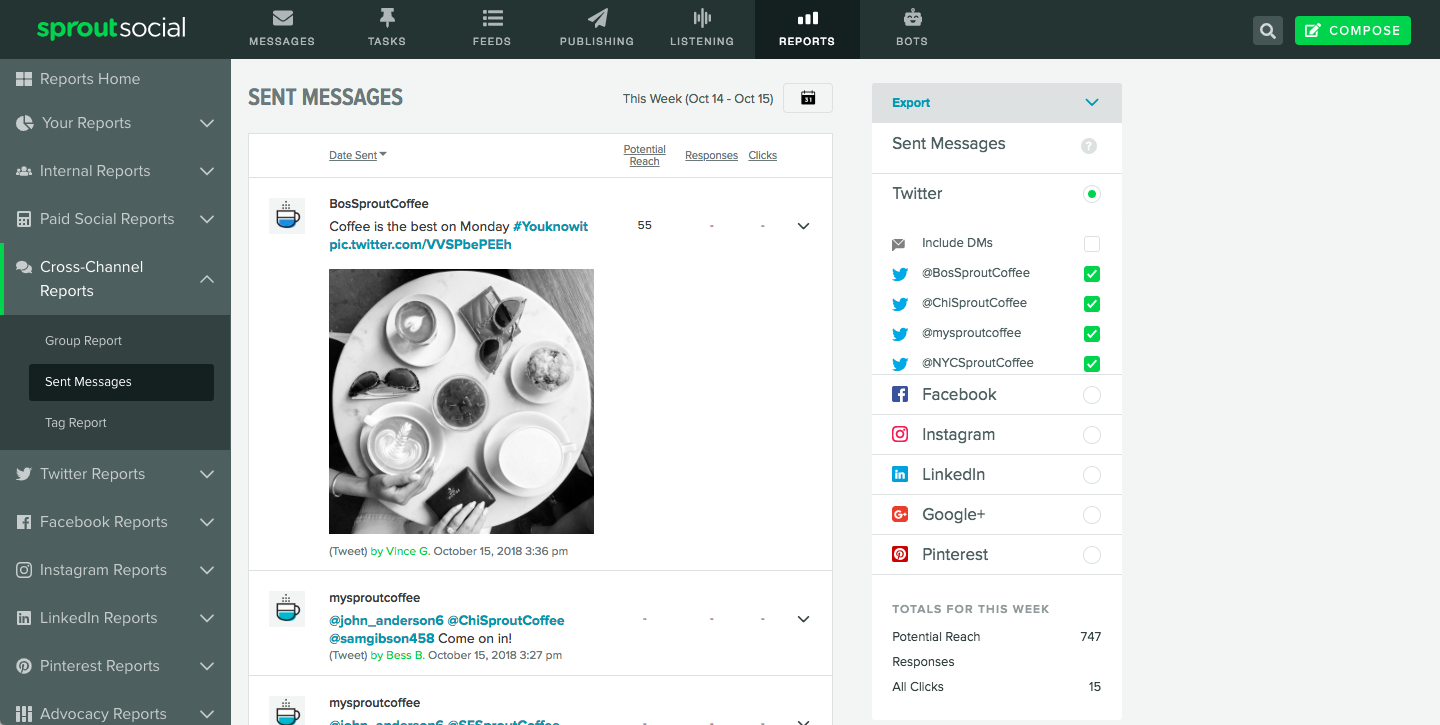Enable the Include DMs checkbox
Screen dimensions: 1440x725
1092,244
